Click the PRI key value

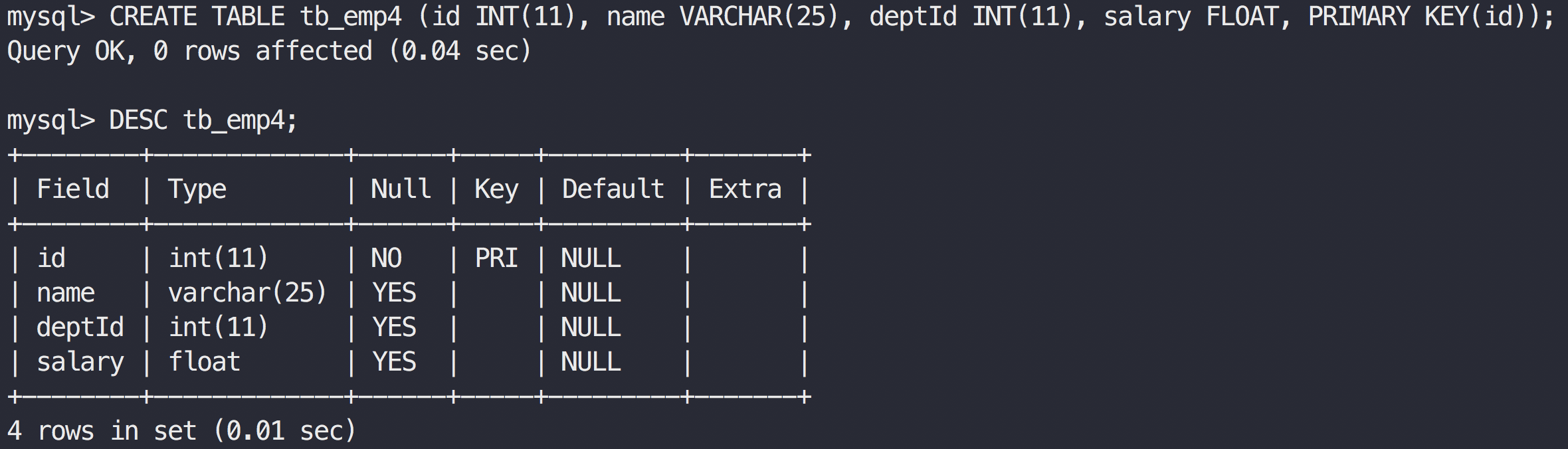496,258
